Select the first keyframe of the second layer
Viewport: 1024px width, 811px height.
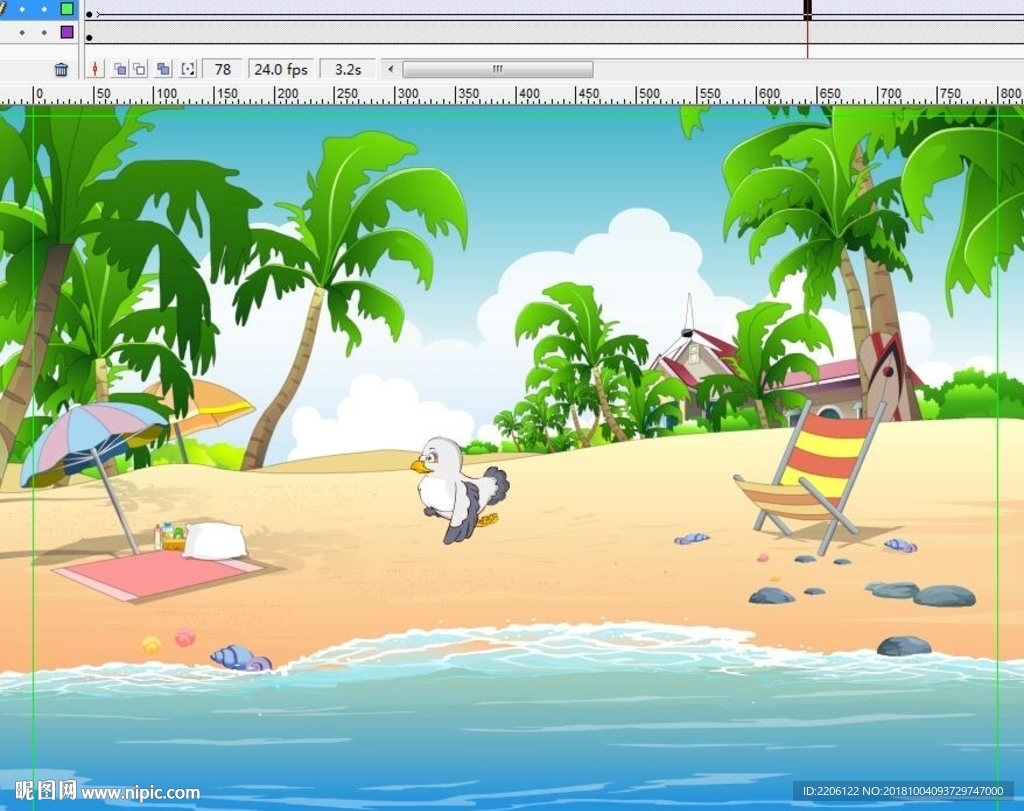tap(89, 38)
